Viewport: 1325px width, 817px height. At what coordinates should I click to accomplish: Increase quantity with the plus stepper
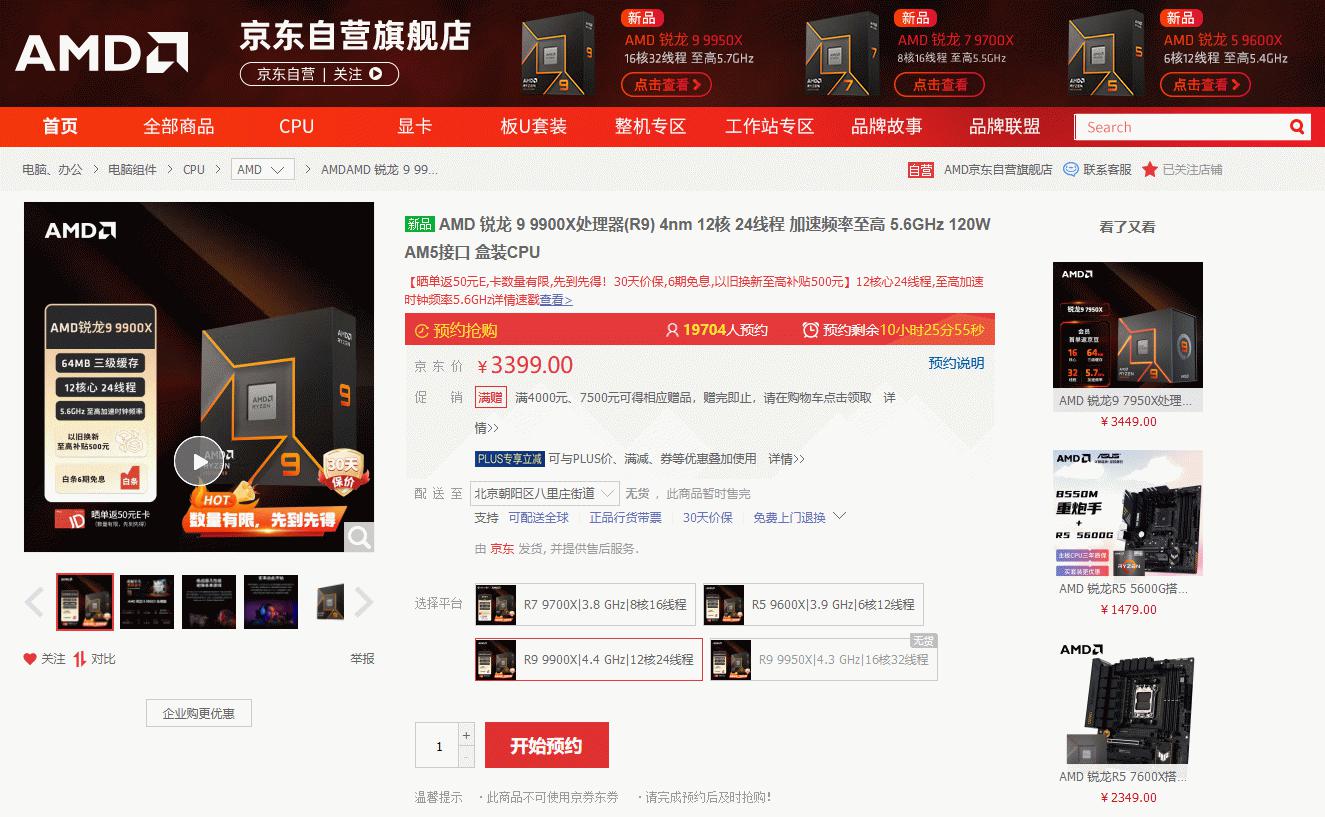pyautogui.click(x=466, y=735)
